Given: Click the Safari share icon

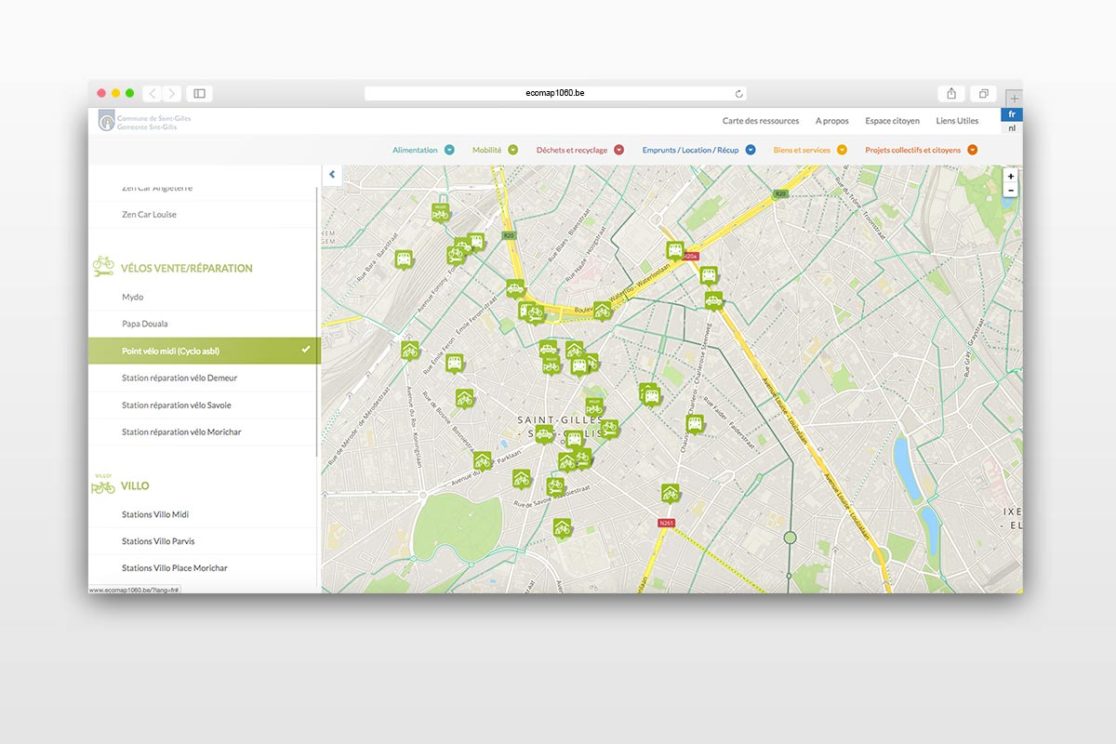Looking at the screenshot, I should pos(951,93).
